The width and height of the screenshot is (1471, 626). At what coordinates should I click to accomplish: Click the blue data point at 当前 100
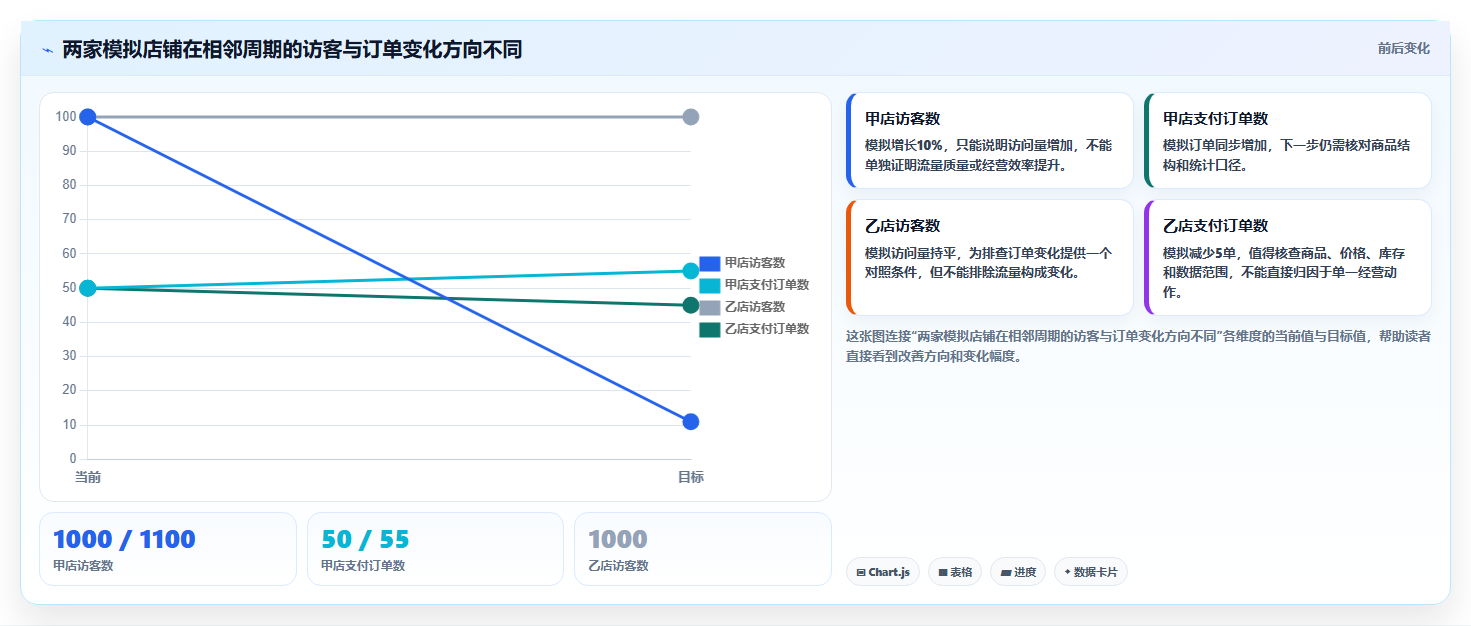point(88,117)
